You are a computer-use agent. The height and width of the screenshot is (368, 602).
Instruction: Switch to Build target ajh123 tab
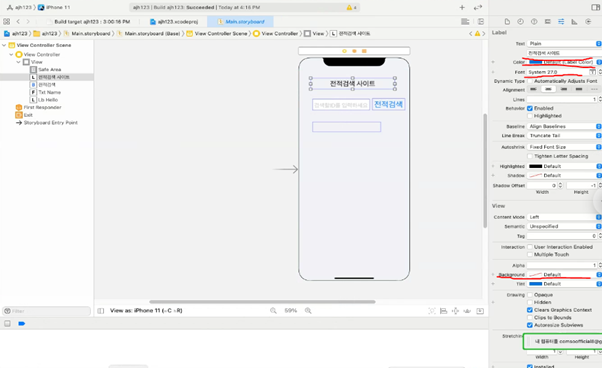click(x=88, y=21)
